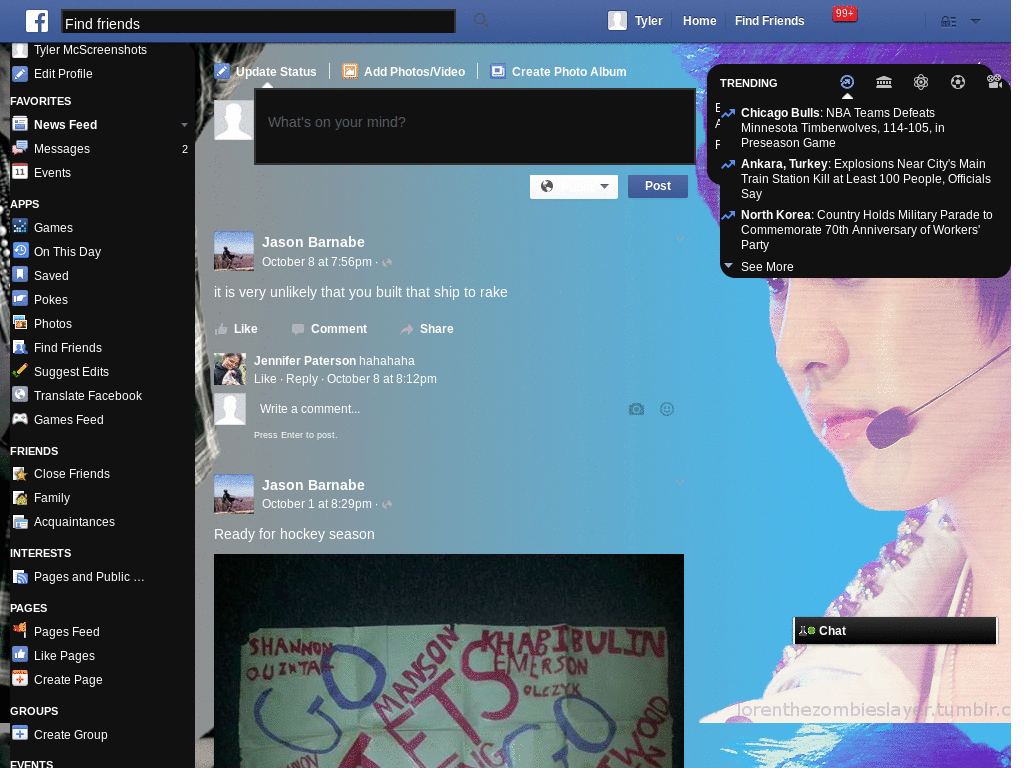Image resolution: width=1024 pixels, height=768 pixels.
Task: Click the Create Page icon
Action: click(x=20, y=679)
